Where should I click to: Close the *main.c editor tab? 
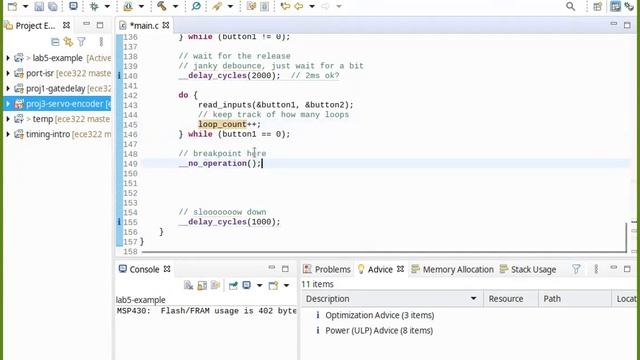click(166, 25)
